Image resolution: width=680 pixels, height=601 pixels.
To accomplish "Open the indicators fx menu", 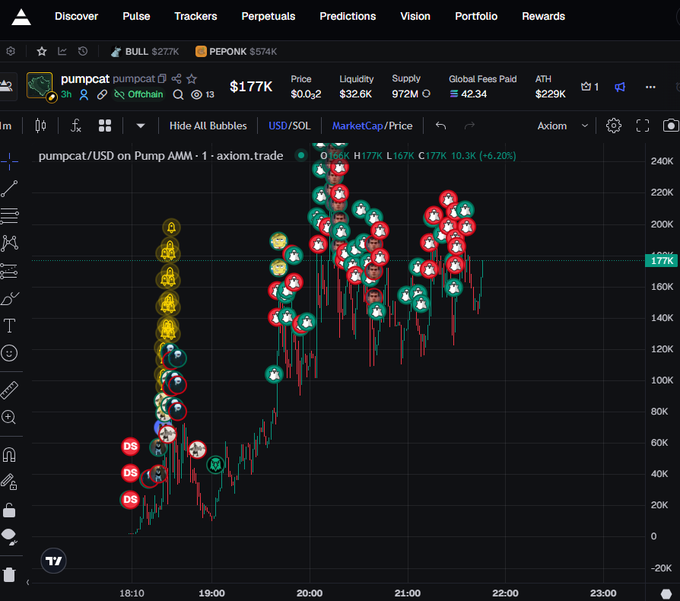I will [x=75, y=126].
